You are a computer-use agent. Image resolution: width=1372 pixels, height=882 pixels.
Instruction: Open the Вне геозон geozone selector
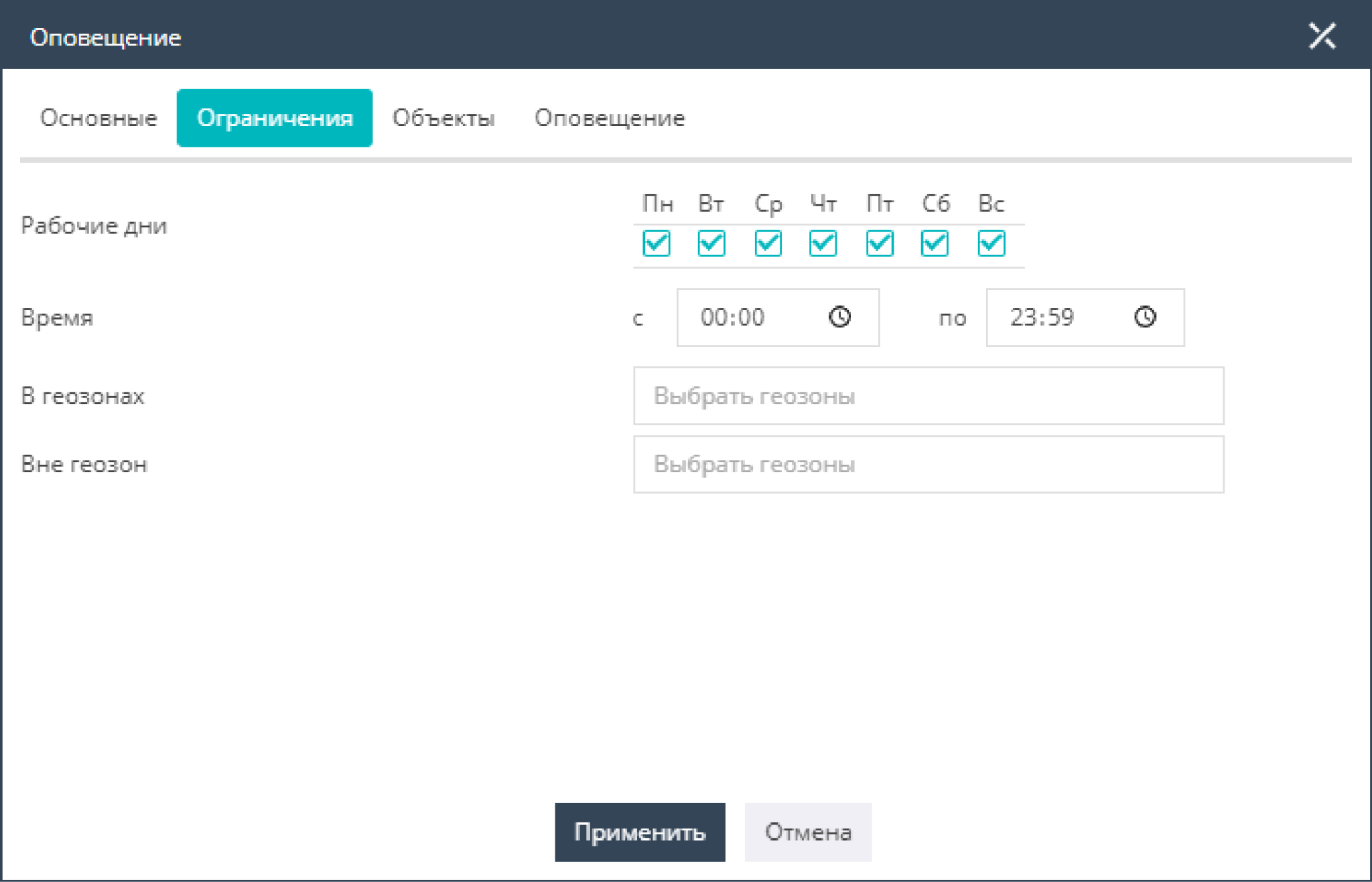coord(929,464)
